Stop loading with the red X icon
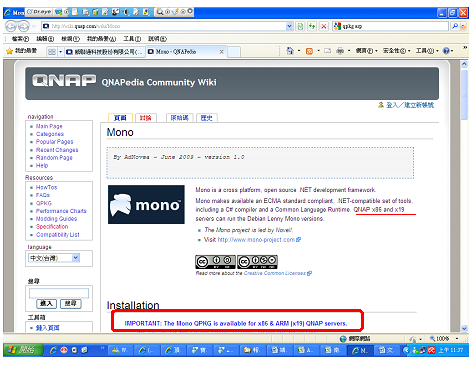Image resolution: width=470 pixels, height=365 pixels. point(324,26)
